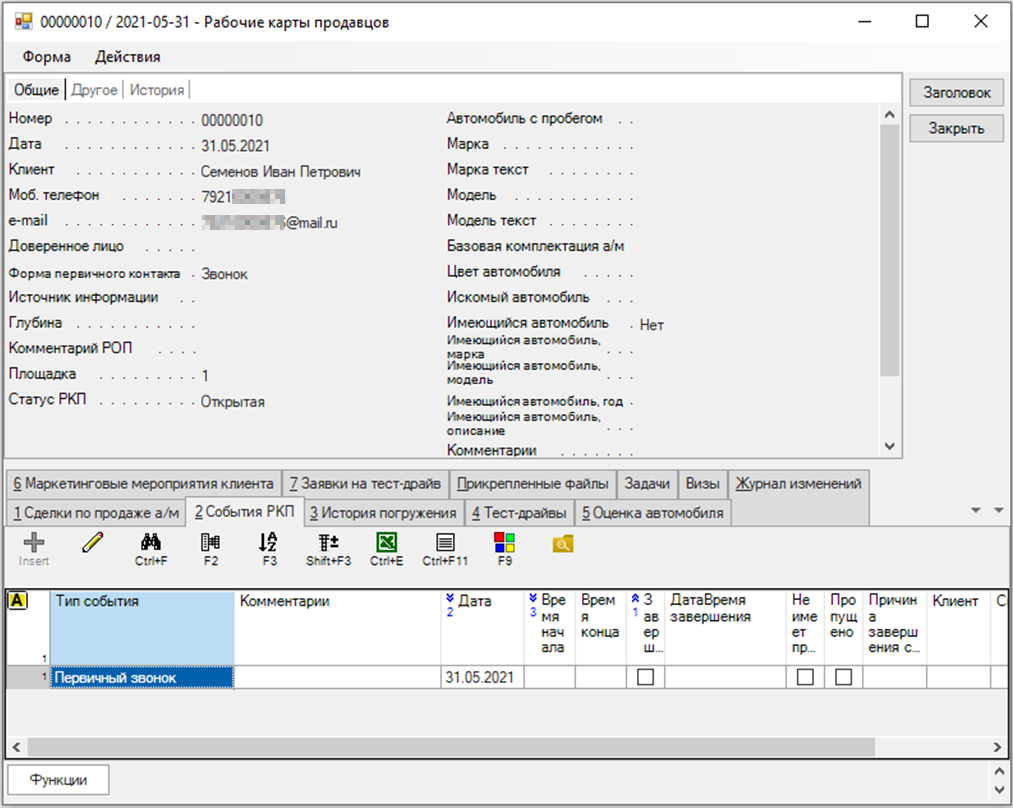Click the yellow 'A' grid corner icon
Screen dimensions: 1013x808
pos(17,601)
